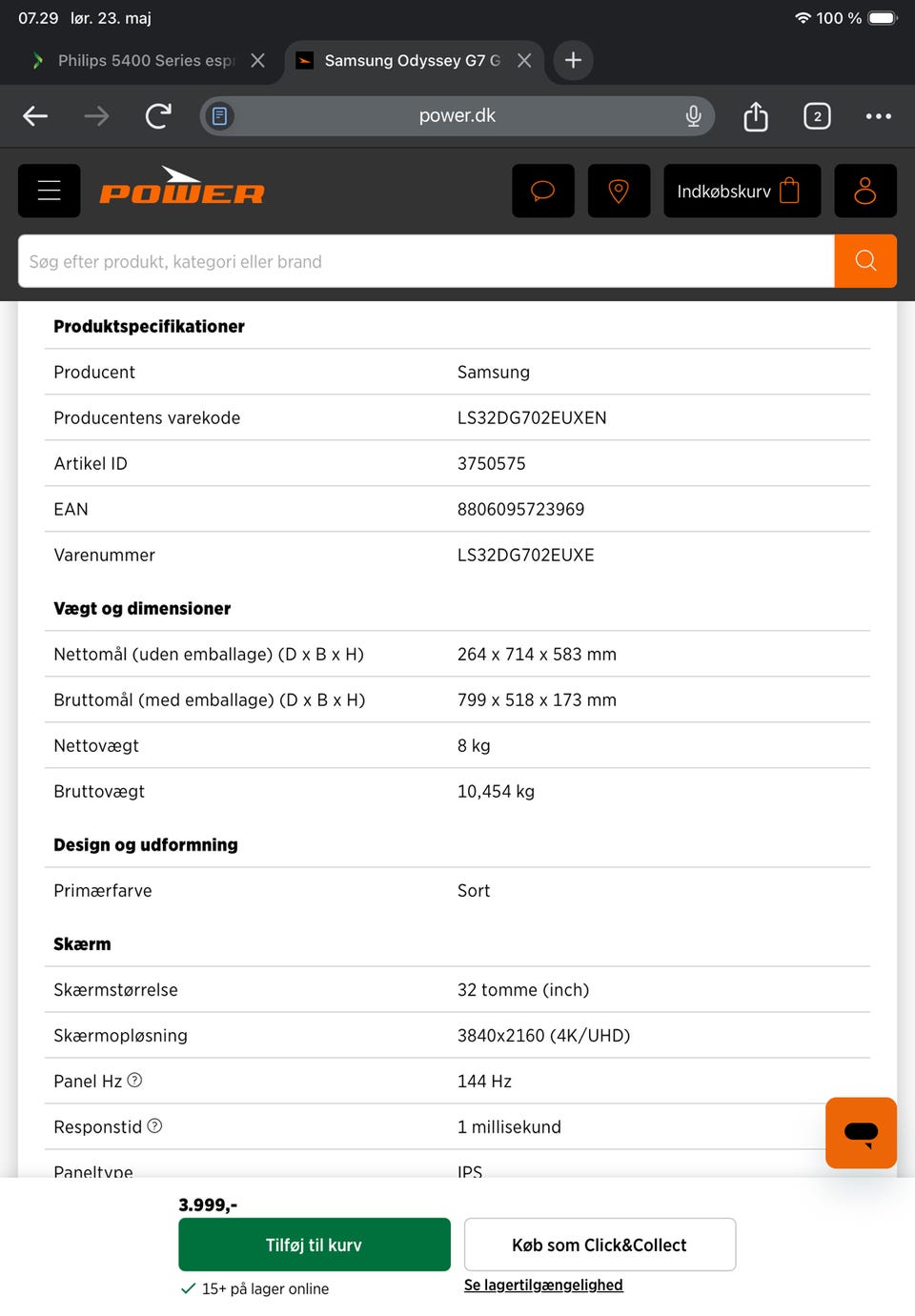
Task: Select manufacturer code LS32DG702EUXEN
Action: (x=532, y=417)
